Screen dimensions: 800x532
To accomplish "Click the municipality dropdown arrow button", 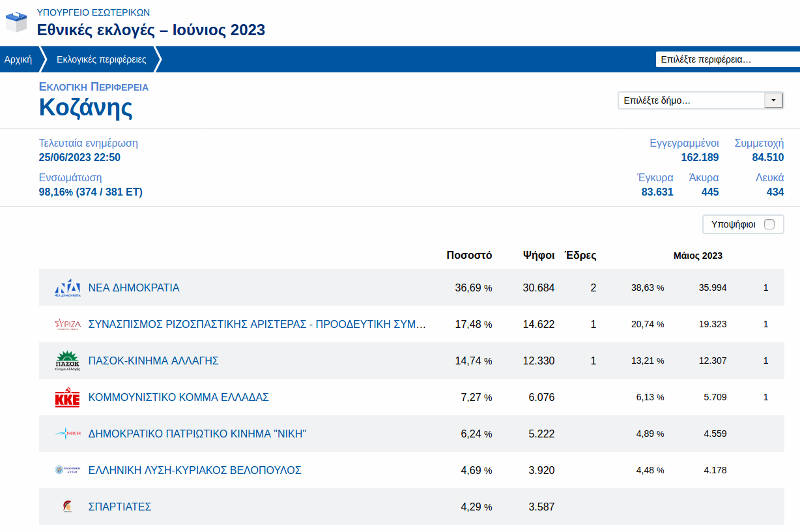I will click(773, 101).
